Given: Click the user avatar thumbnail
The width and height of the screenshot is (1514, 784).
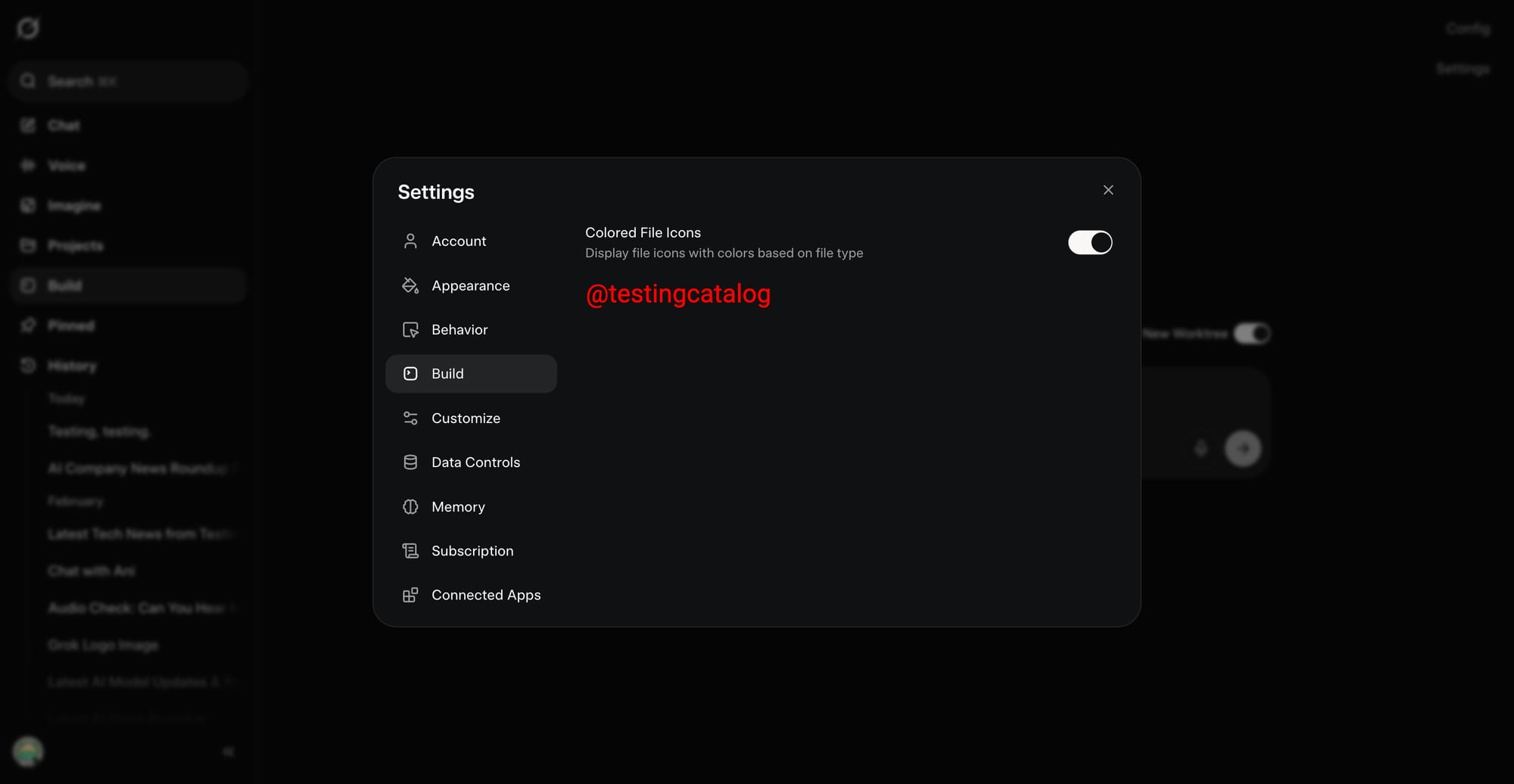Looking at the screenshot, I should [x=28, y=751].
